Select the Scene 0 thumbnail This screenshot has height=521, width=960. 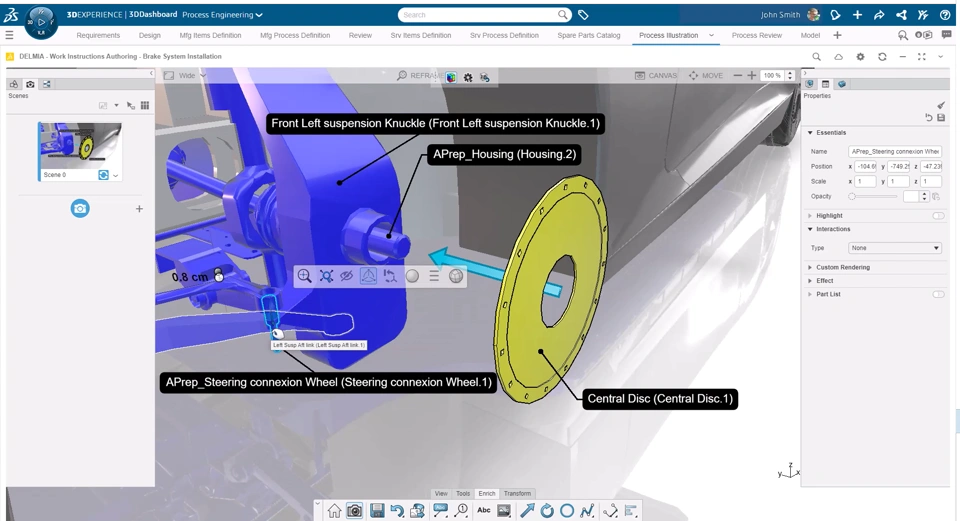tap(80, 145)
